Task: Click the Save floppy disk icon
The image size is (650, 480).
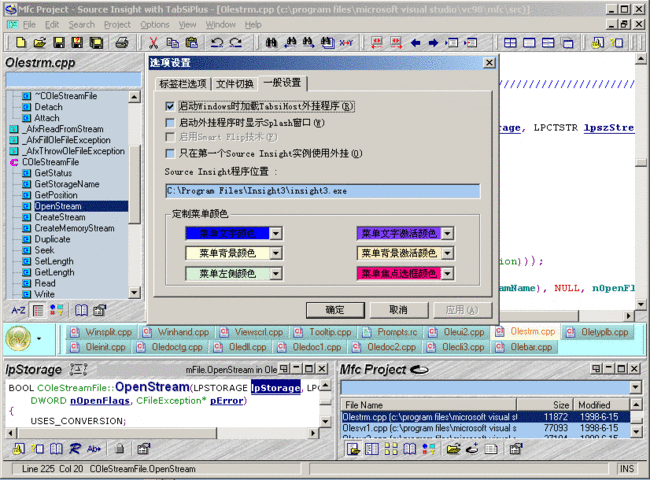Action: 58,42
